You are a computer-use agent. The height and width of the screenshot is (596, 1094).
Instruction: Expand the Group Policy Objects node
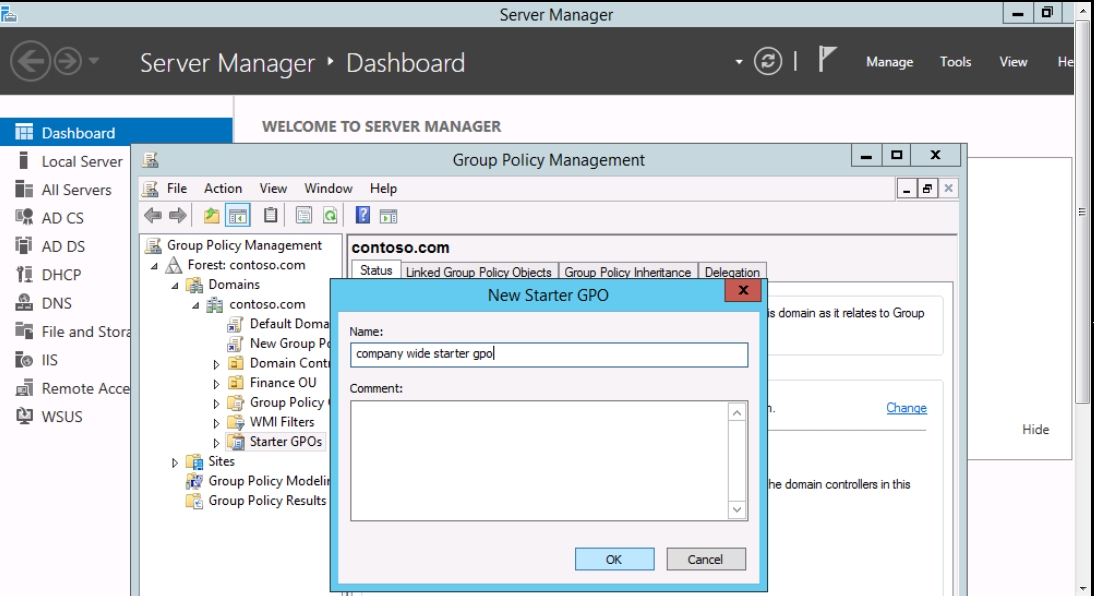click(216, 403)
